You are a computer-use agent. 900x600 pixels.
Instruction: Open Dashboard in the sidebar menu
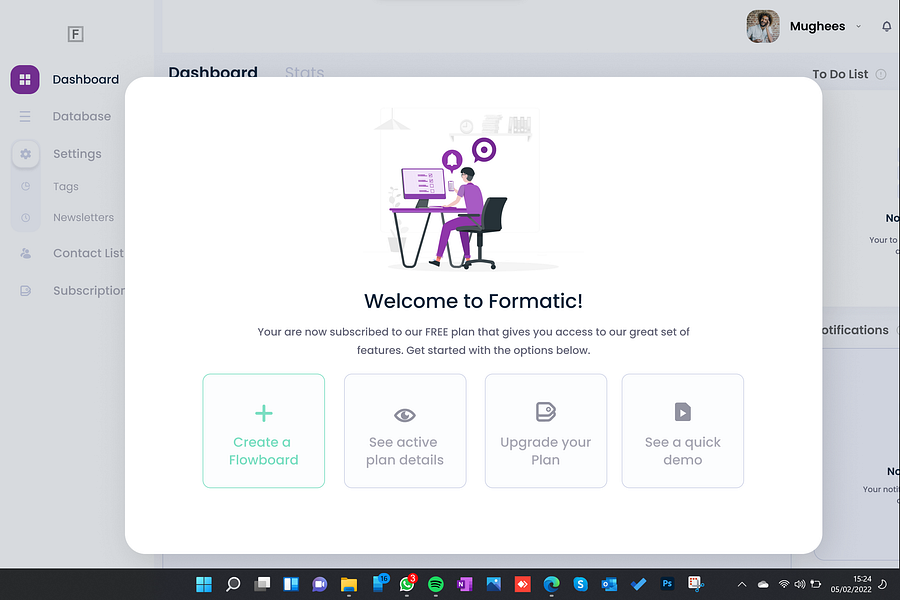(86, 79)
